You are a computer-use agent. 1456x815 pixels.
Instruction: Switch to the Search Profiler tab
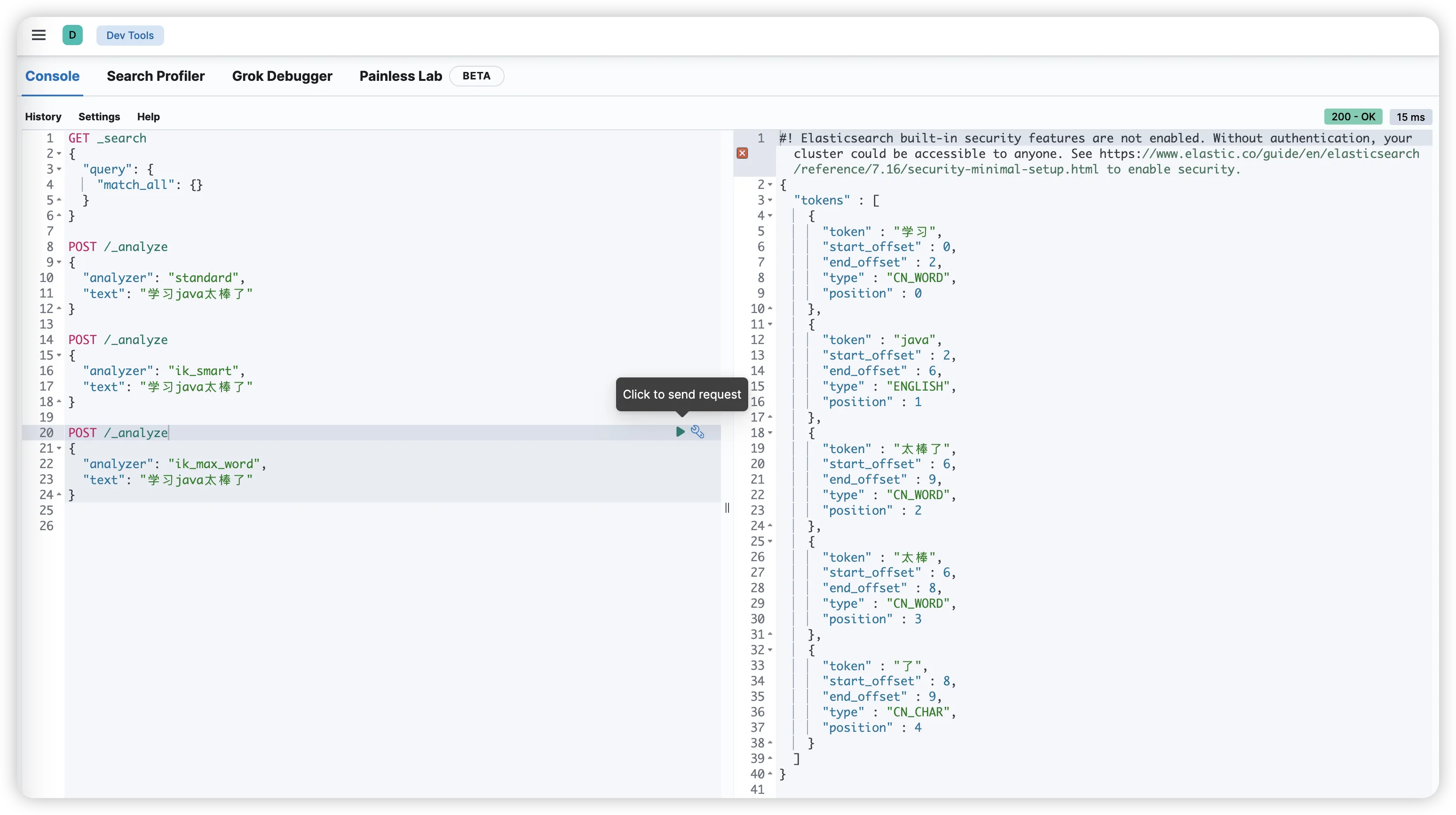(156, 76)
